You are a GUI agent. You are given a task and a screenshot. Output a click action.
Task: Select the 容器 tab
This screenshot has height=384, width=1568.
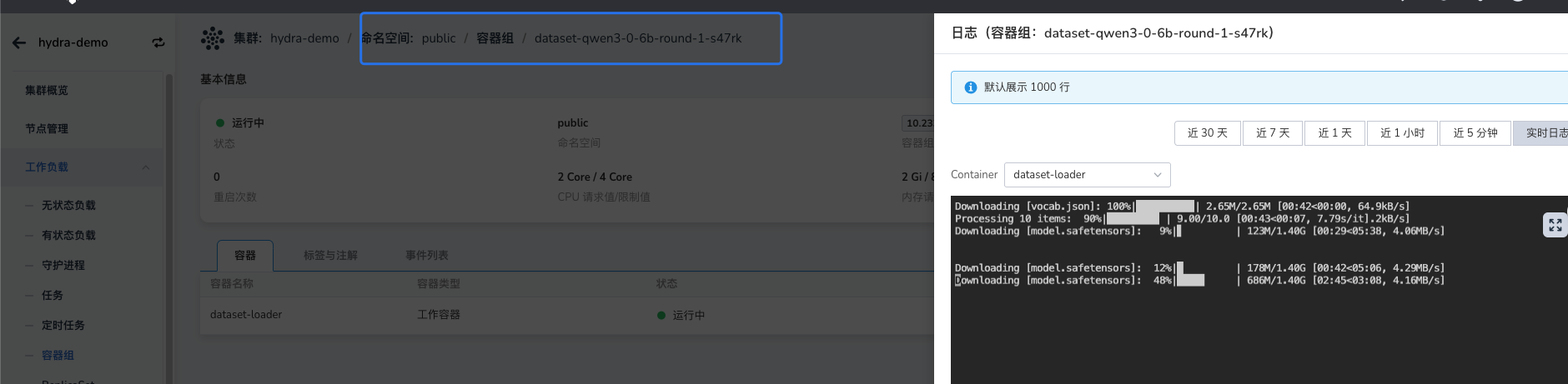244,256
